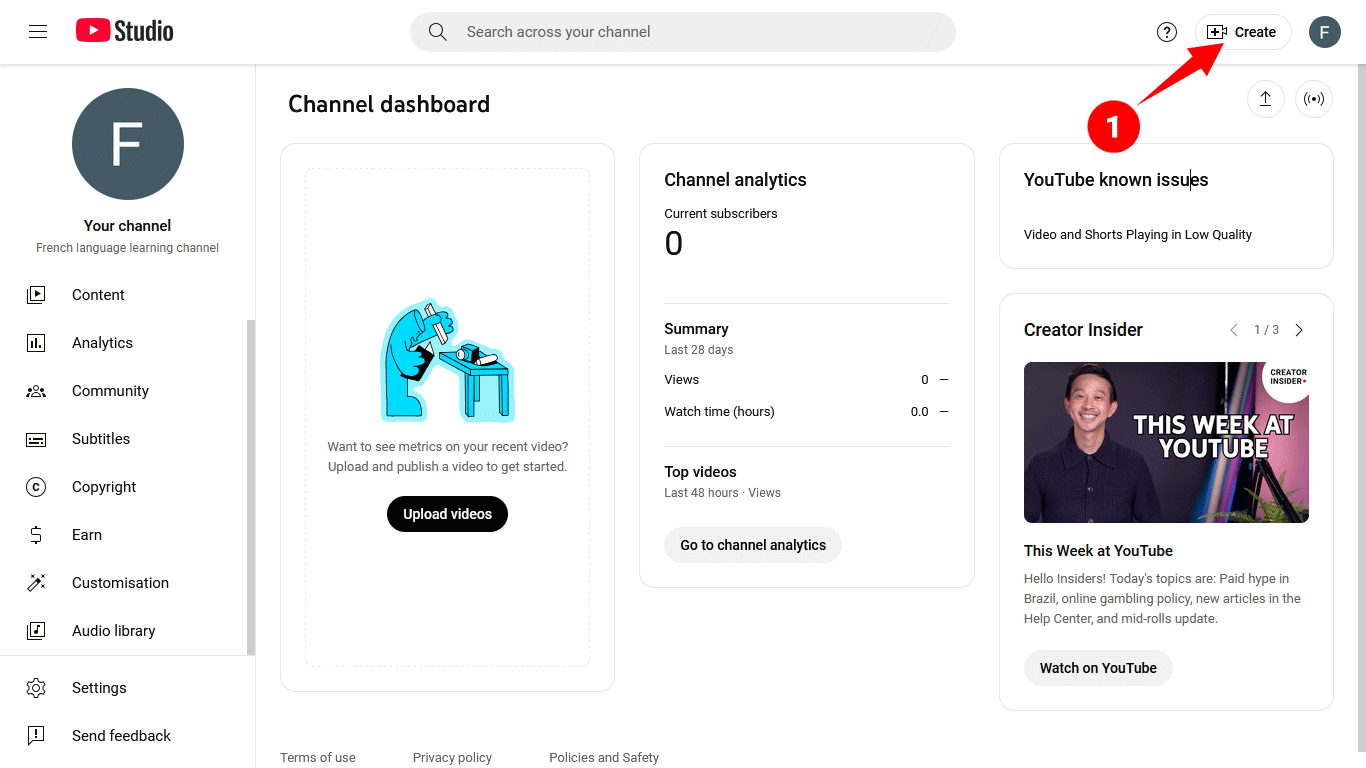Click the search magnifier icon
Image resolution: width=1366 pixels, height=768 pixels.
[437, 32]
